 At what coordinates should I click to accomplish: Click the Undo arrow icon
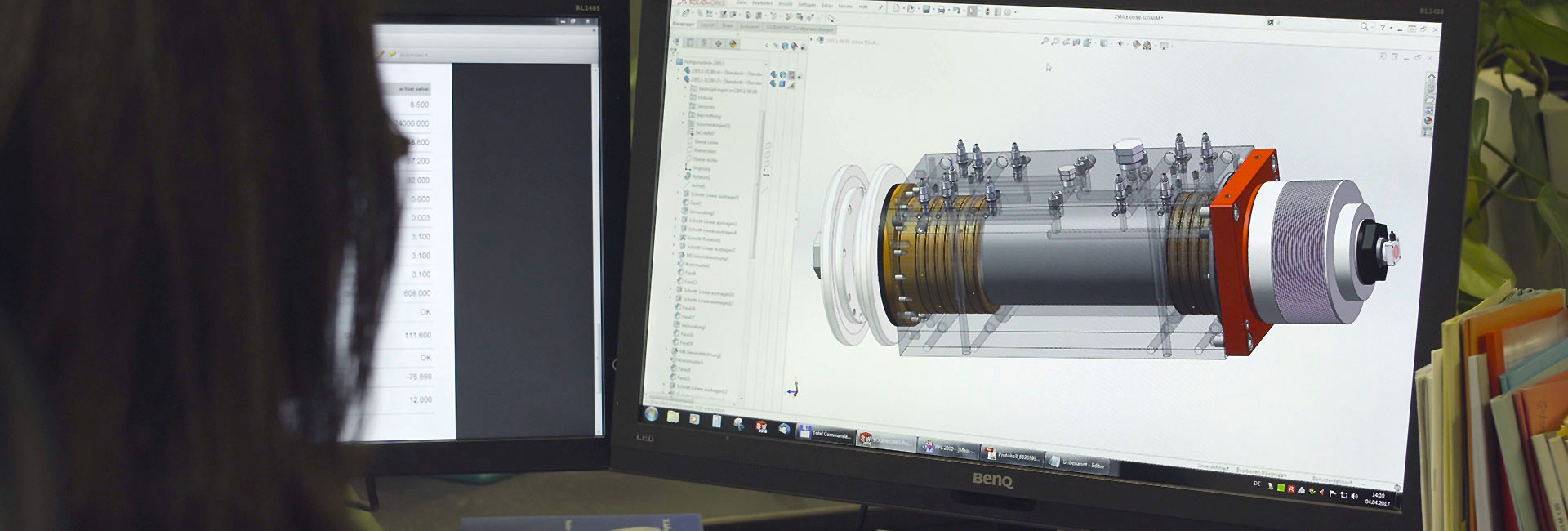(956, 10)
